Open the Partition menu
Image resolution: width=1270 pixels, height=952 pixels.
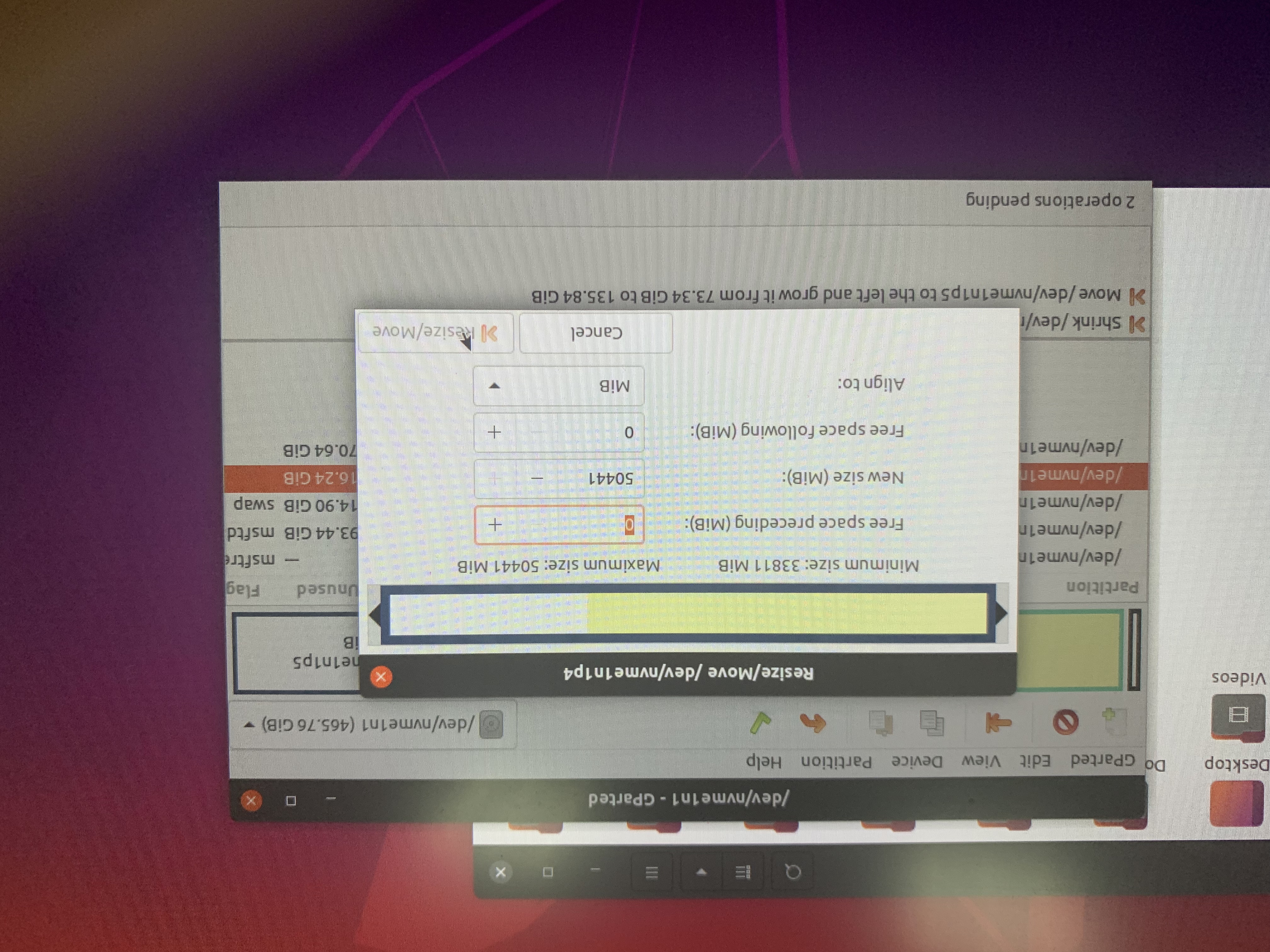(837, 762)
